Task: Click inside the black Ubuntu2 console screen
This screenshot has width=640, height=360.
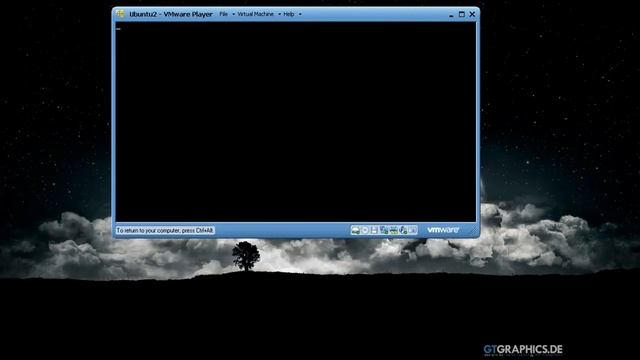Action: (296, 122)
